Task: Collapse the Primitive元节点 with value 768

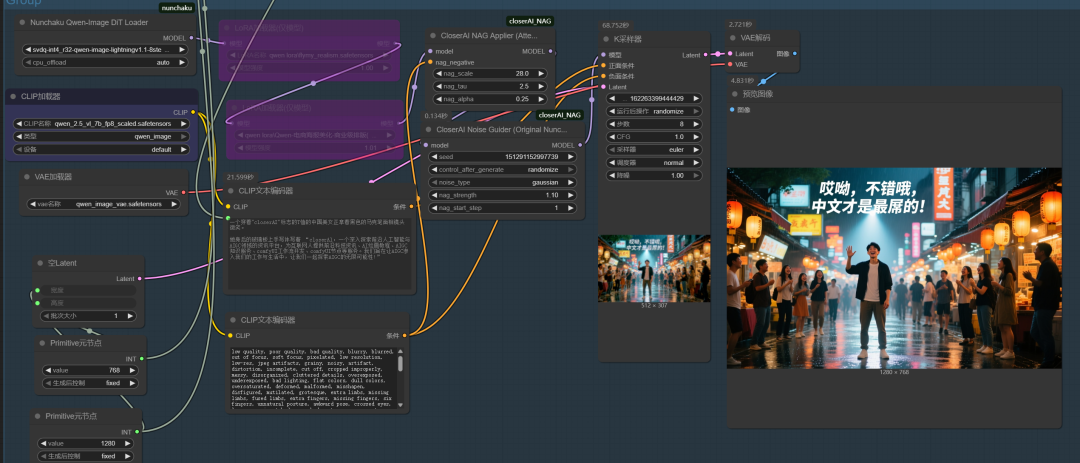Action: [x=42, y=342]
